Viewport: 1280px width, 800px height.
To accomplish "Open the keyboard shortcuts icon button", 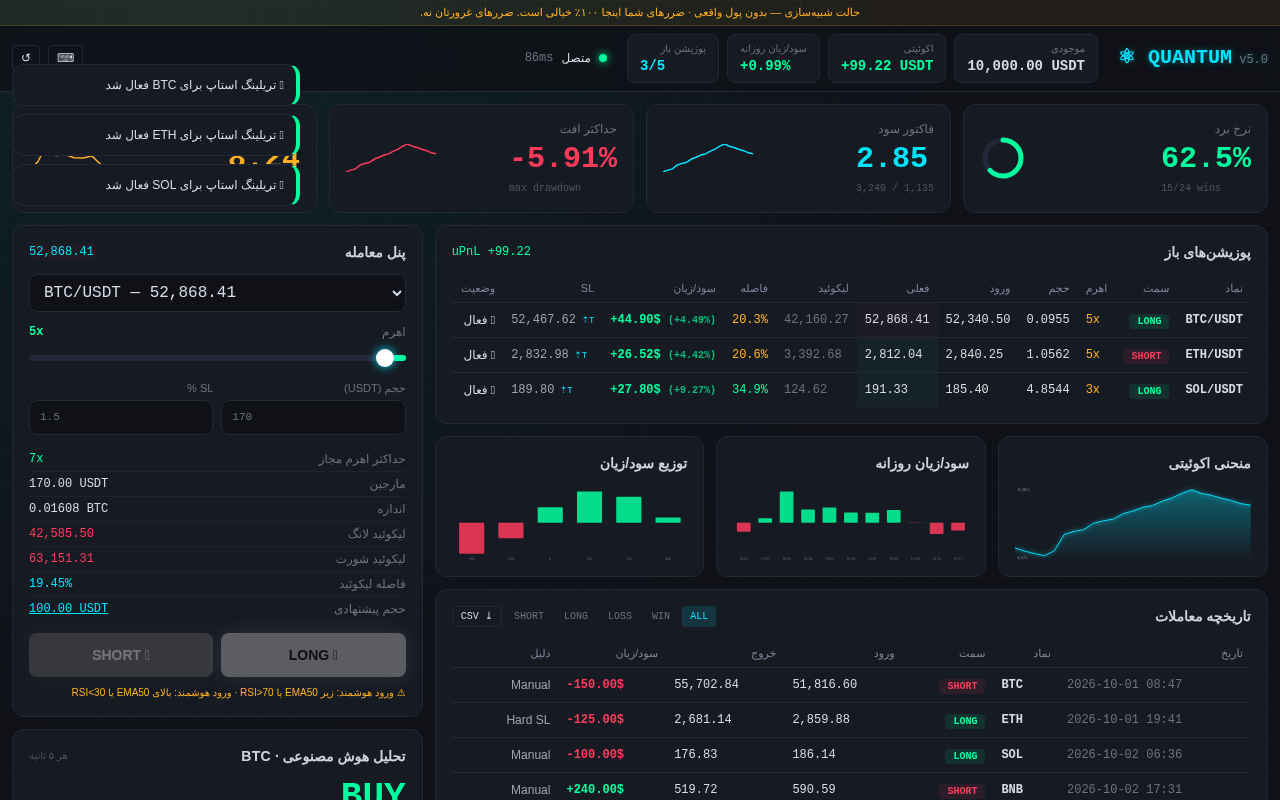I will 65,57.
